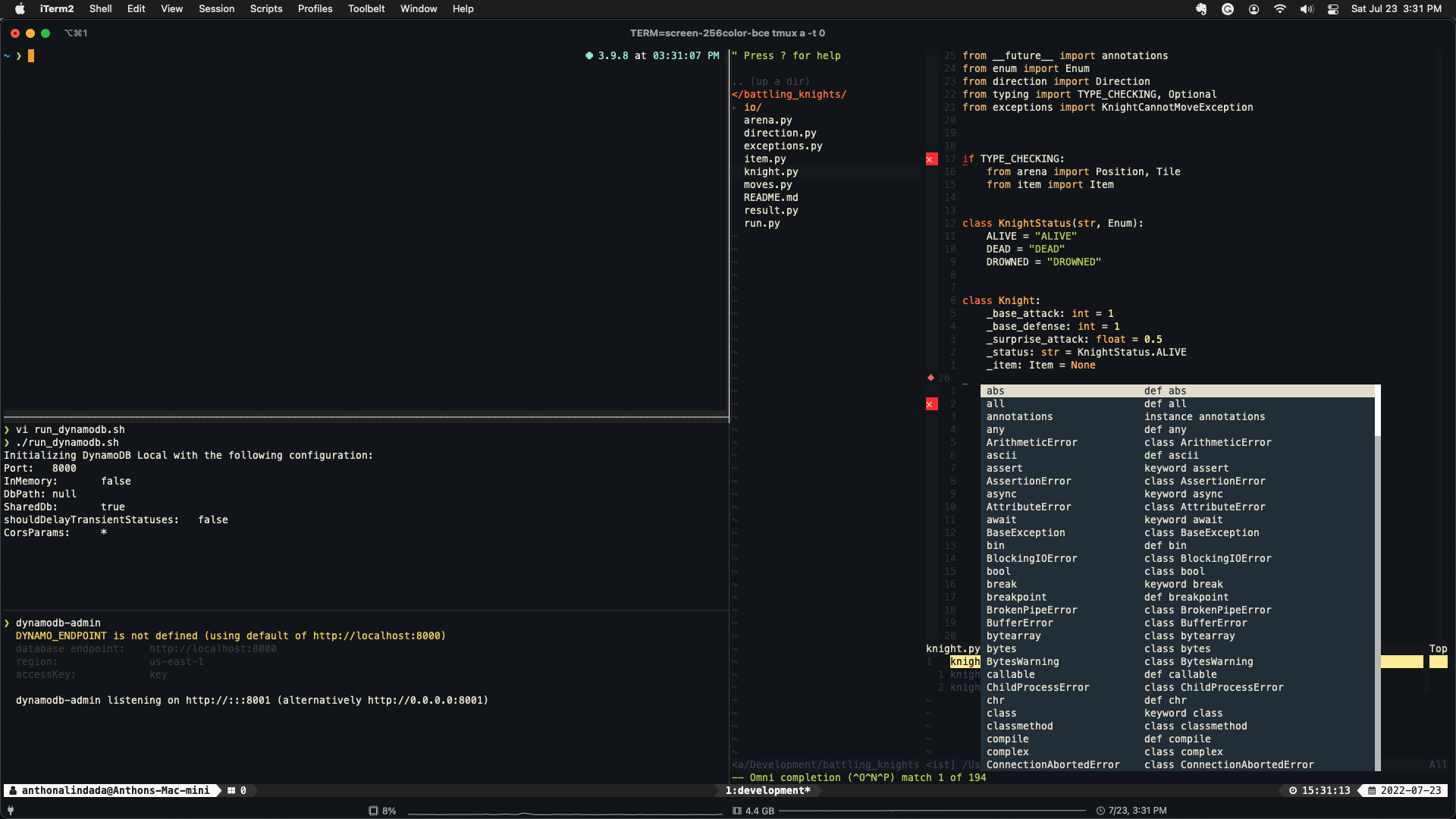The width and height of the screenshot is (1456, 819).
Task: Click the Grammarly menu bar icon
Action: coord(1228,9)
